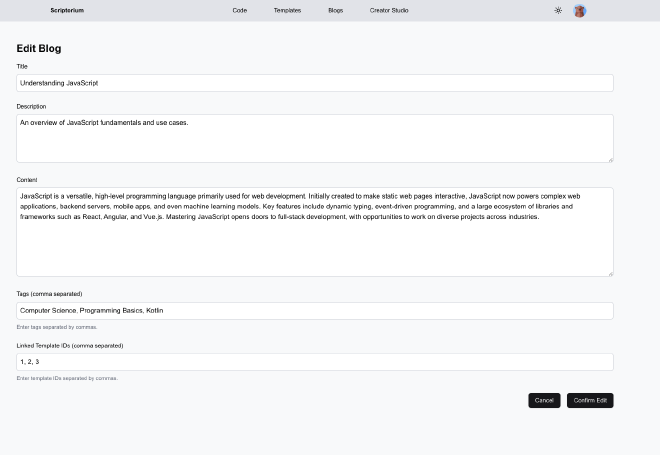The width and height of the screenshot is (660, 455).
Task: Go to the Templates page
Action: pyautogui.click(x=287, y=11)
